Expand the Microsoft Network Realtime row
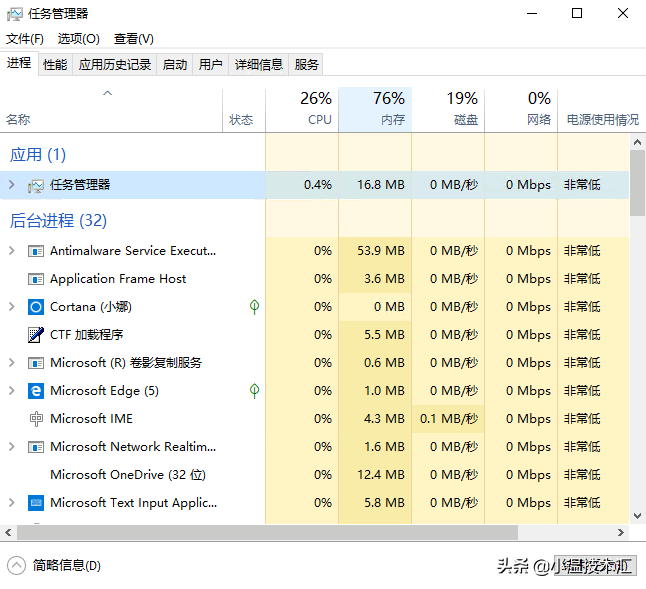 point(12,446)
